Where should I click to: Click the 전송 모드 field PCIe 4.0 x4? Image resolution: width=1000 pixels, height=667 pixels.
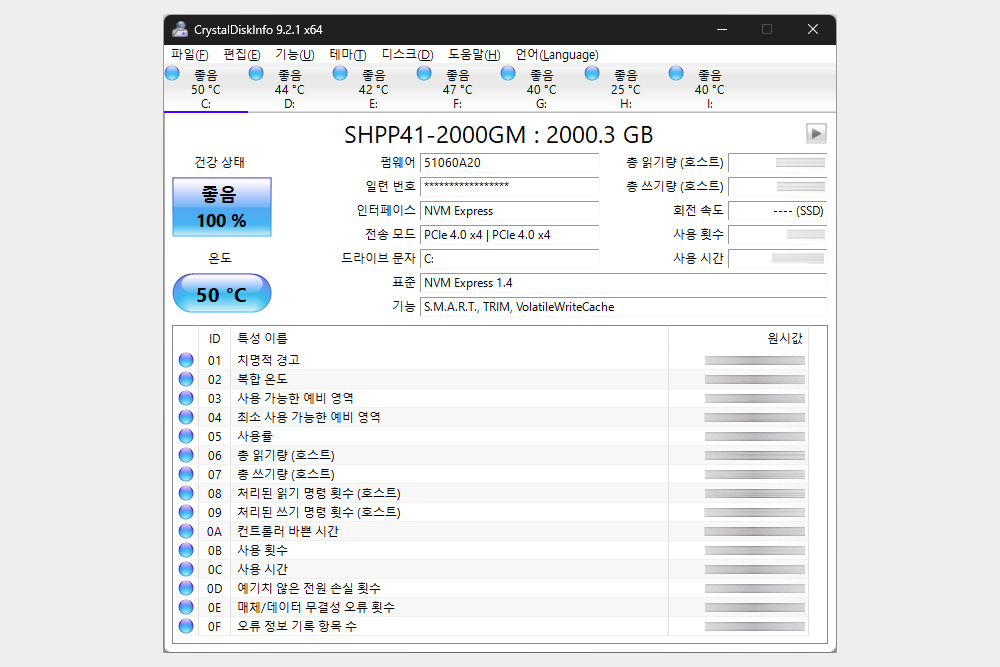pos(510,235)
